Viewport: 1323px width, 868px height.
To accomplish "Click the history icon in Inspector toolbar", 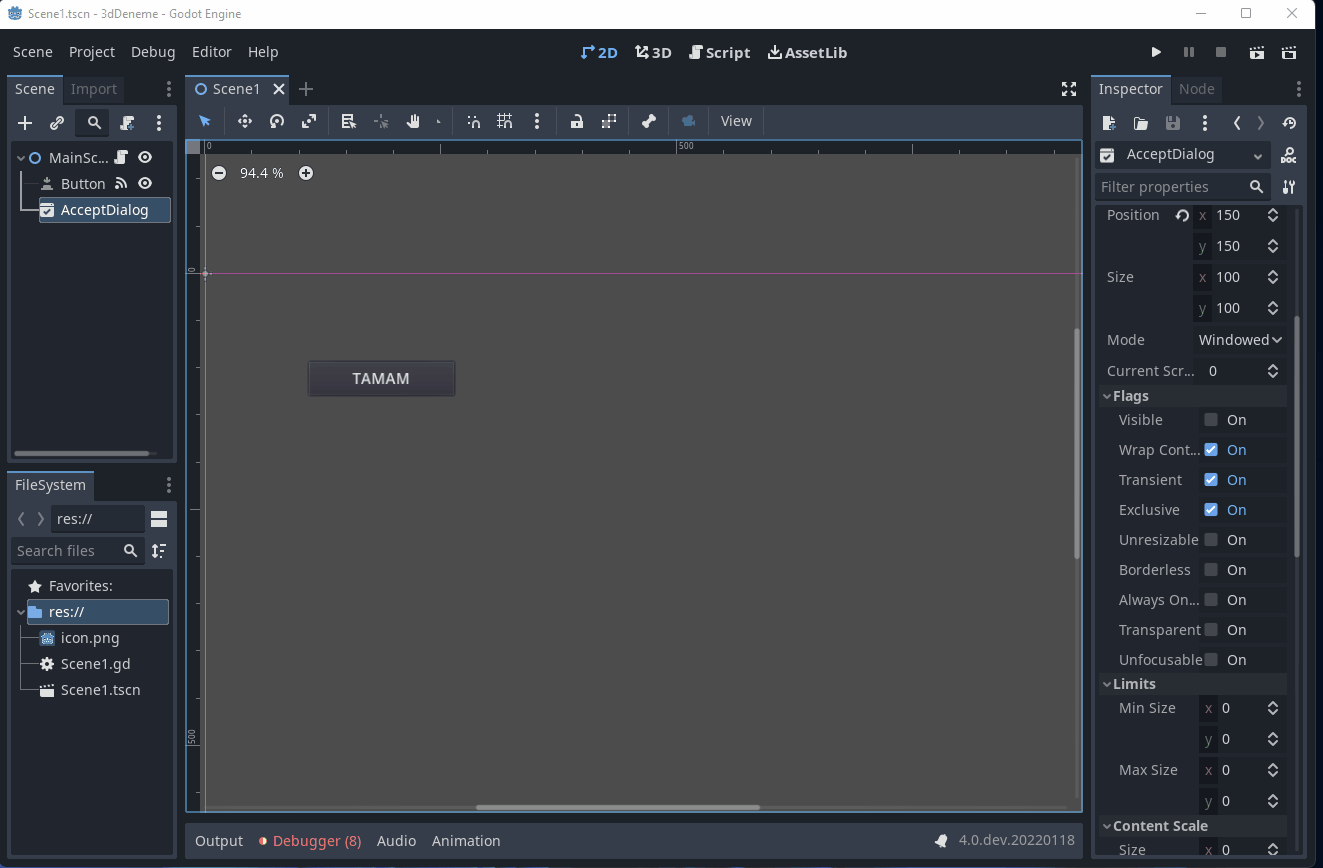I will pyautogui.click(x=1290, y=123).
